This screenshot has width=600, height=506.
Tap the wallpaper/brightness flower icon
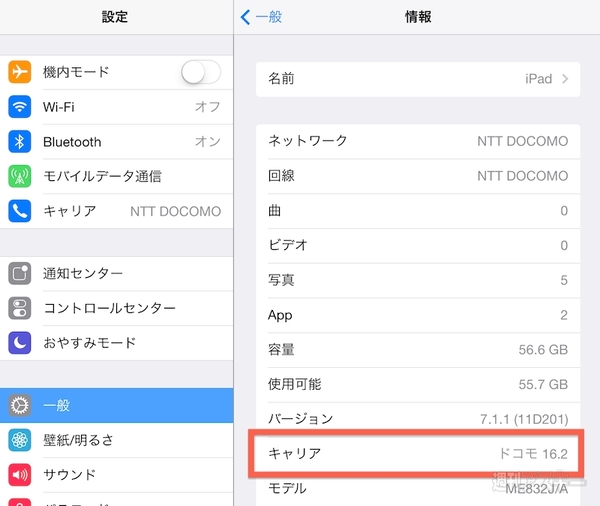tap(20, 440)
